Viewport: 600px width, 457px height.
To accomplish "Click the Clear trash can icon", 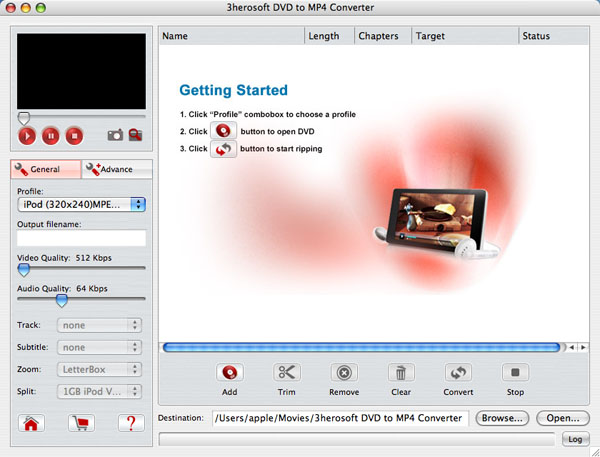I will pyautogui.click(x=400, y=372).
